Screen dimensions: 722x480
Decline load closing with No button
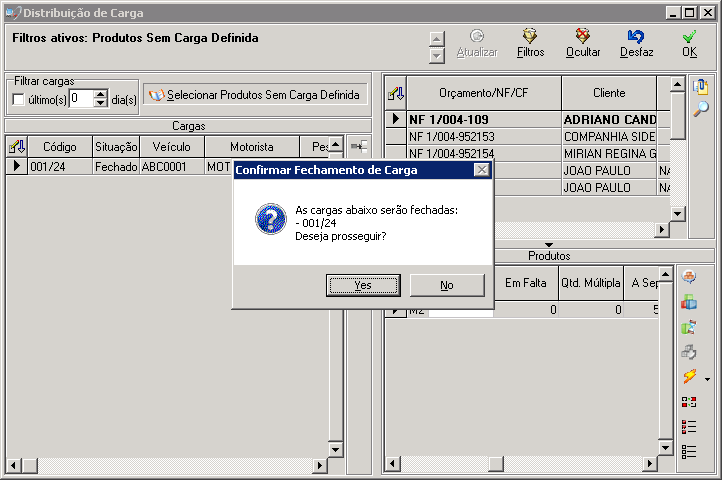pos(447,285)
